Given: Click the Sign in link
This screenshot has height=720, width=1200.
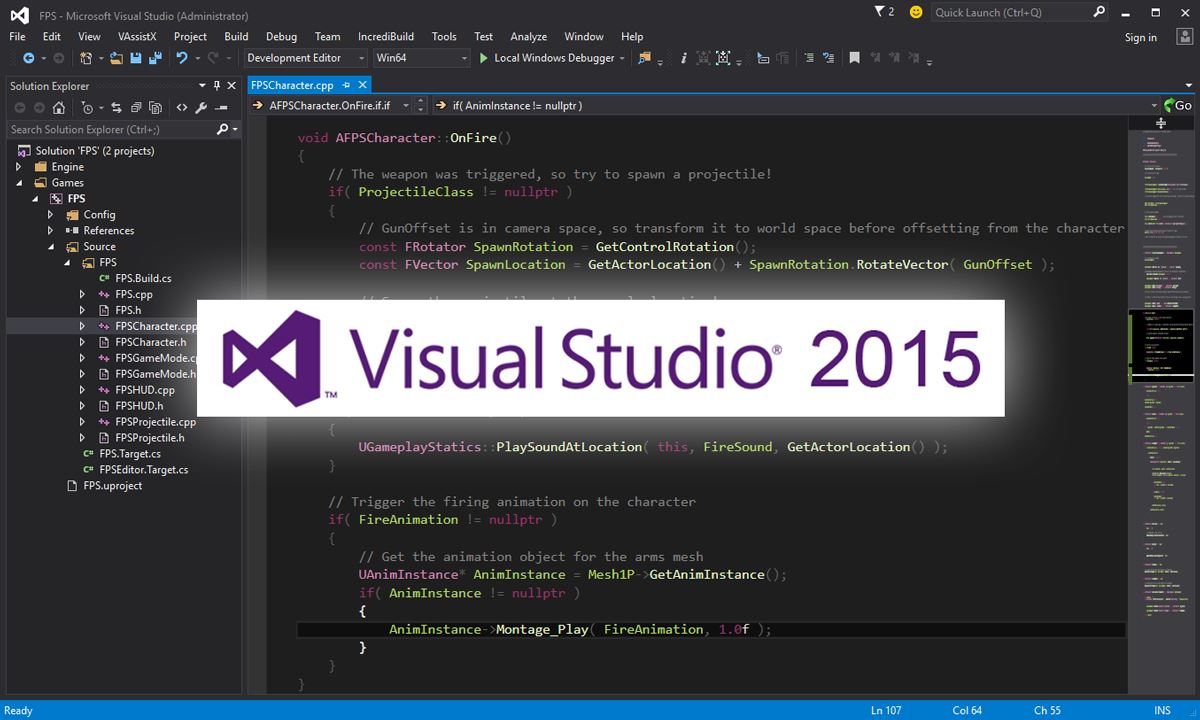Looking at the screenshot, I should (x=1140, y=38).
